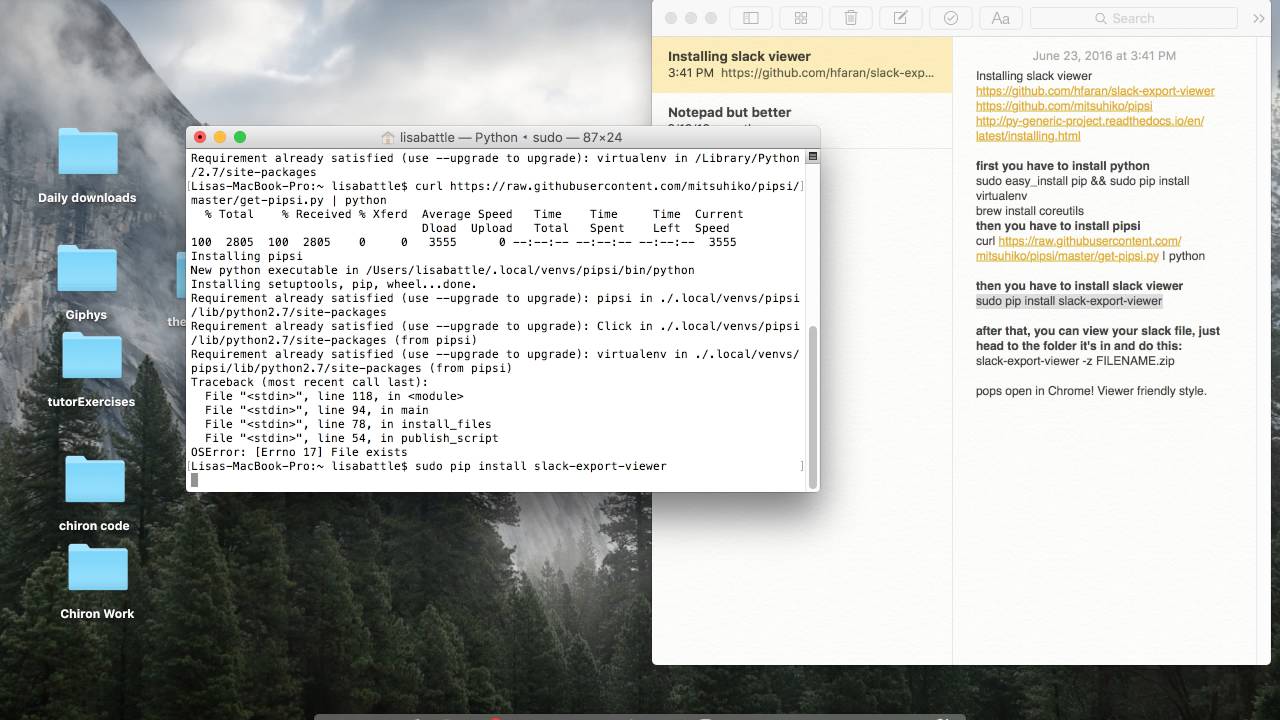Click the 'sudo pip install slack-export-viewer' command in Terminal
The height and width of the screenshot is (720, 1280).
tap(540, 466)
